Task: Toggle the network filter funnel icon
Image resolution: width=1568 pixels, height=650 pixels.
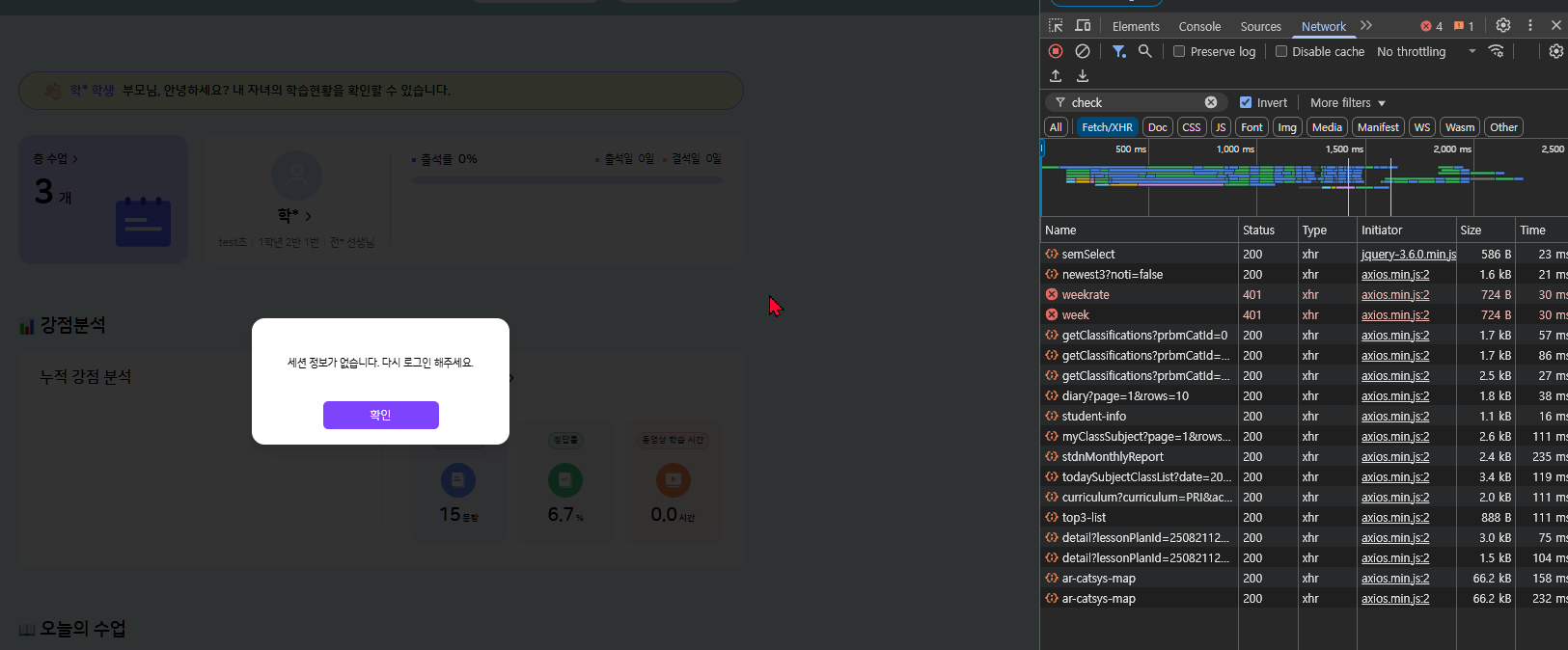Action: click(1118, 51)
